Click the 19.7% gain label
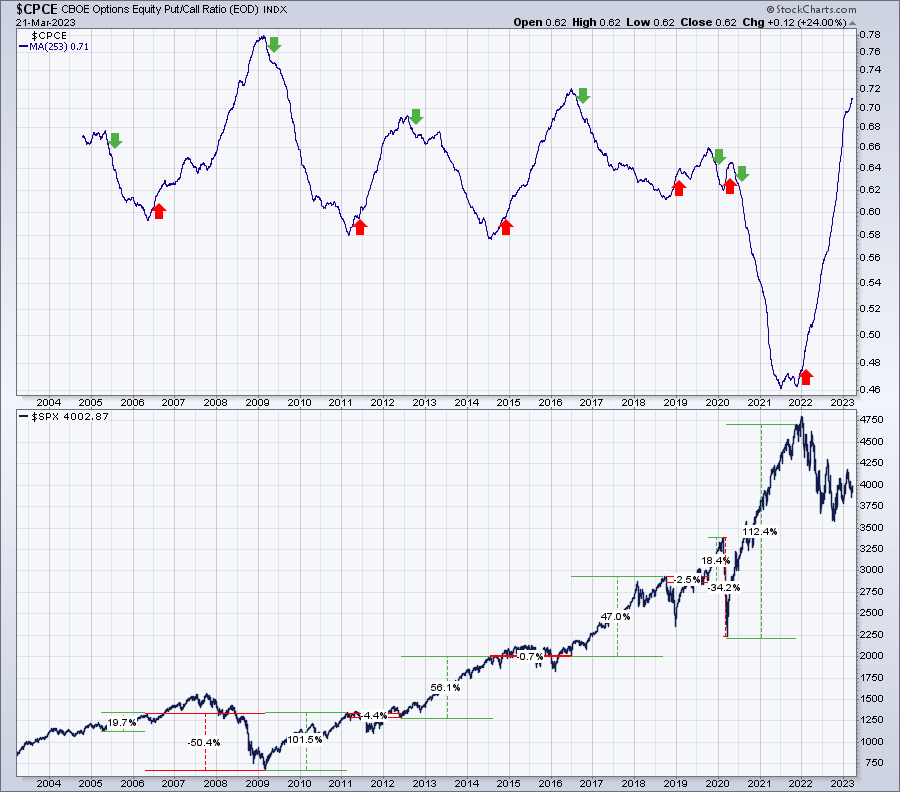902x793 pixels. tap(122, 722)
